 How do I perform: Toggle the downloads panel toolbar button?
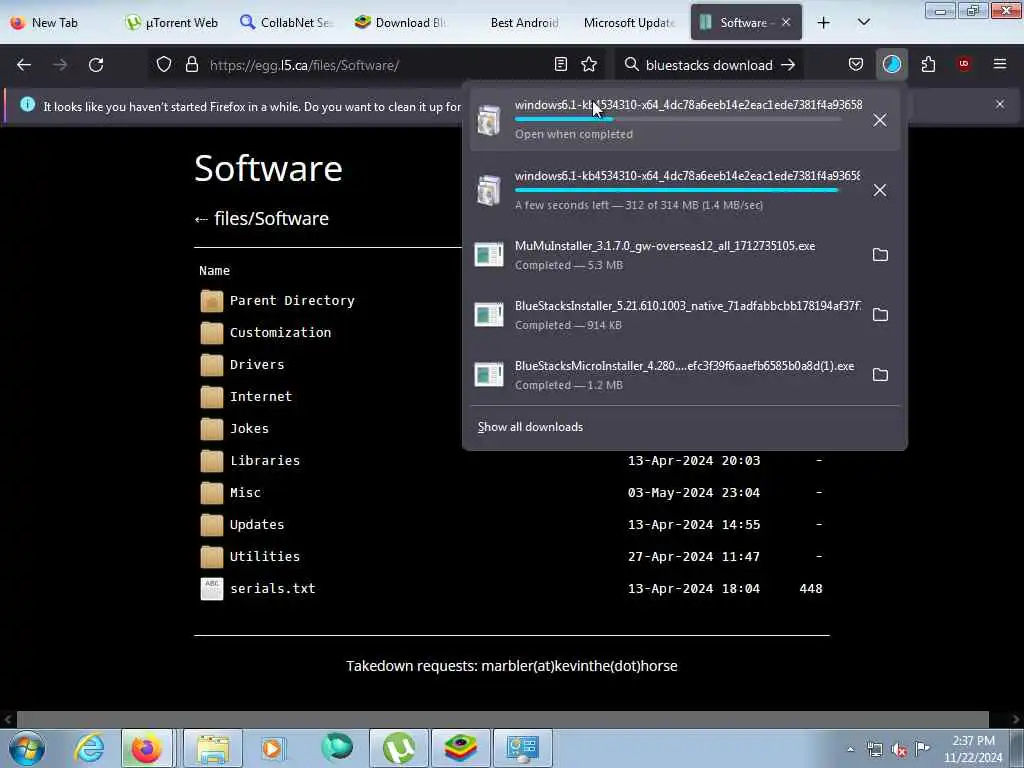coord(891,65)
